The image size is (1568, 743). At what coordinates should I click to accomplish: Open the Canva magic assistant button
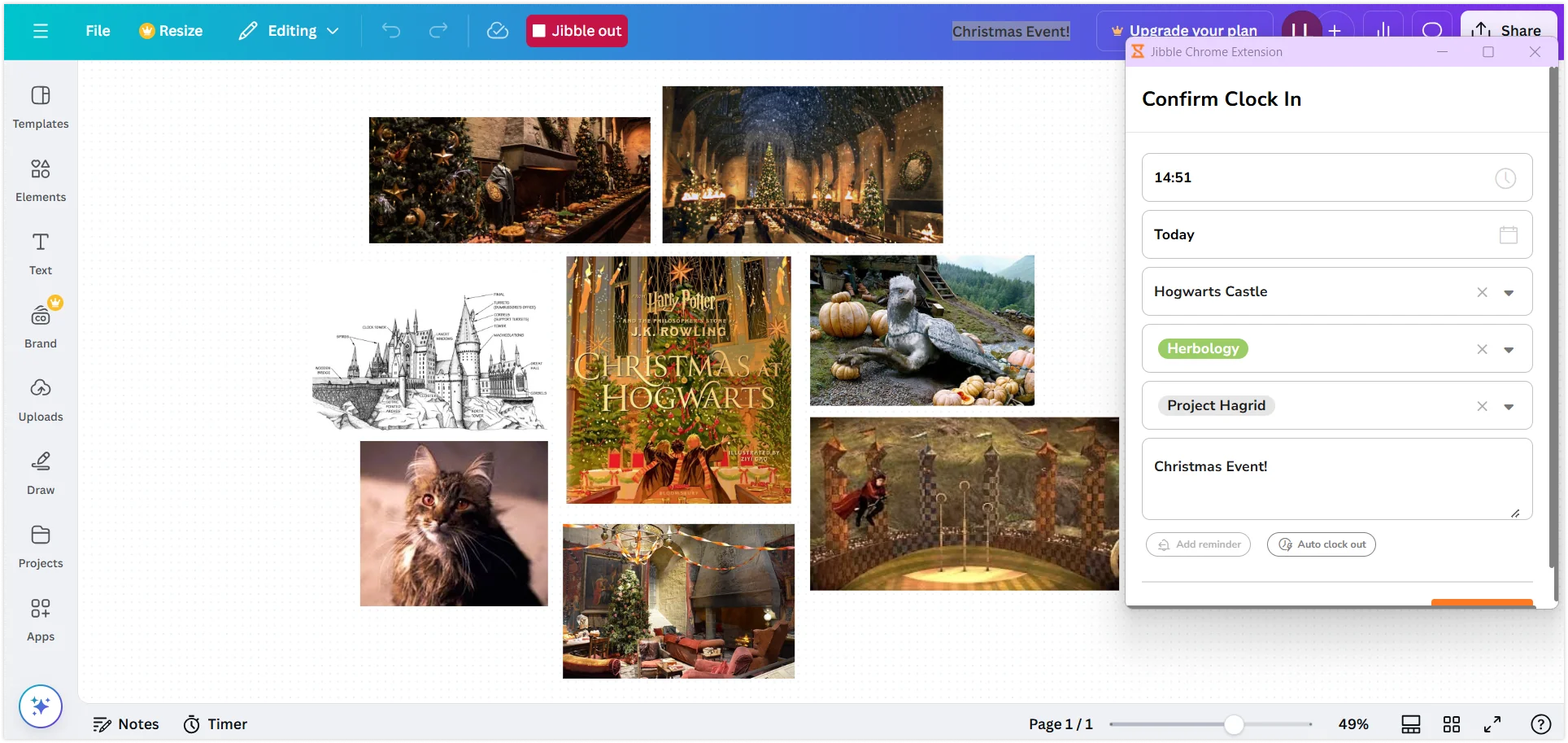[x=41, y=706]
